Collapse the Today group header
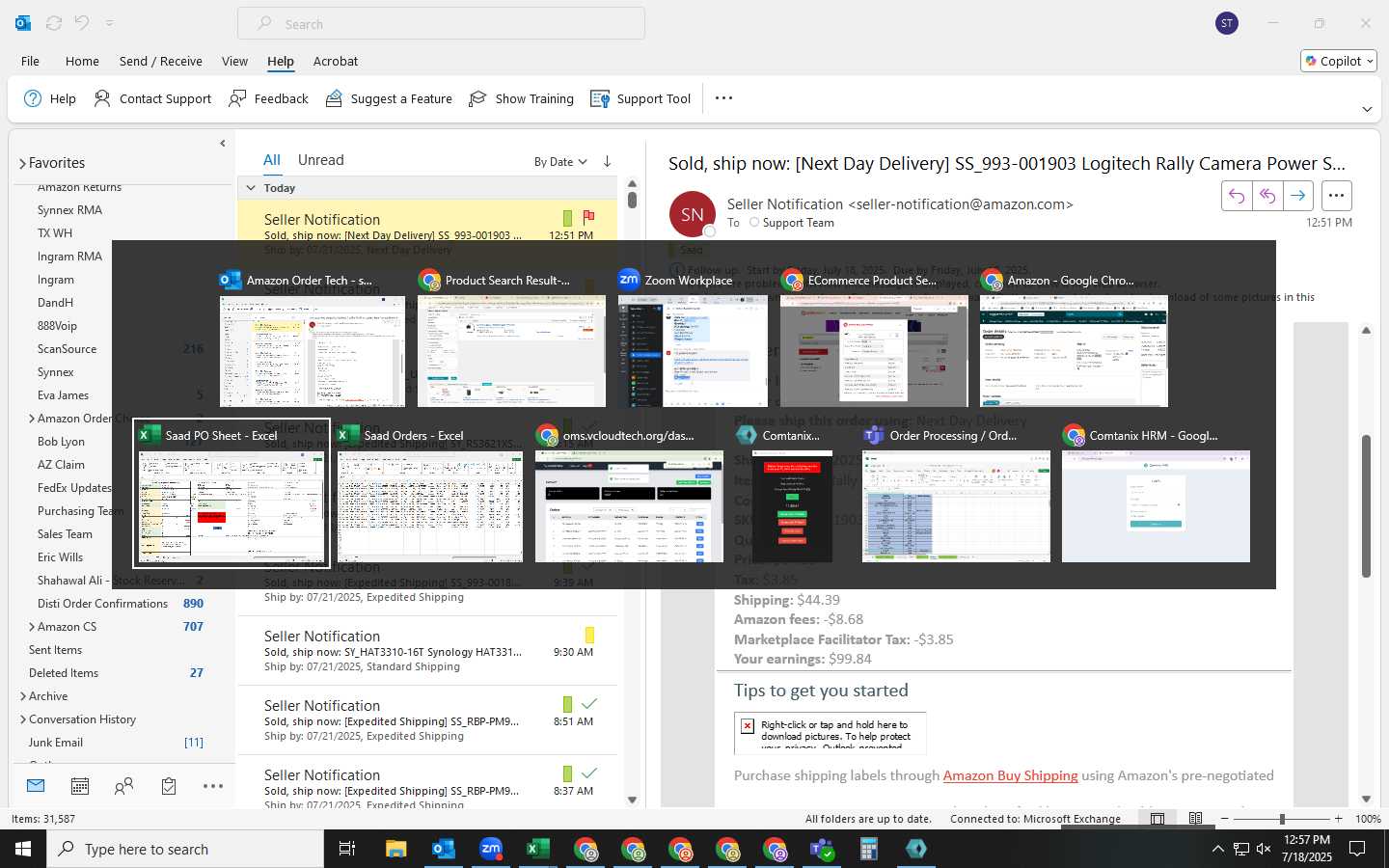Image resolution: width=1389 pixels, height=868 pixels. click(x=251, y=188)
